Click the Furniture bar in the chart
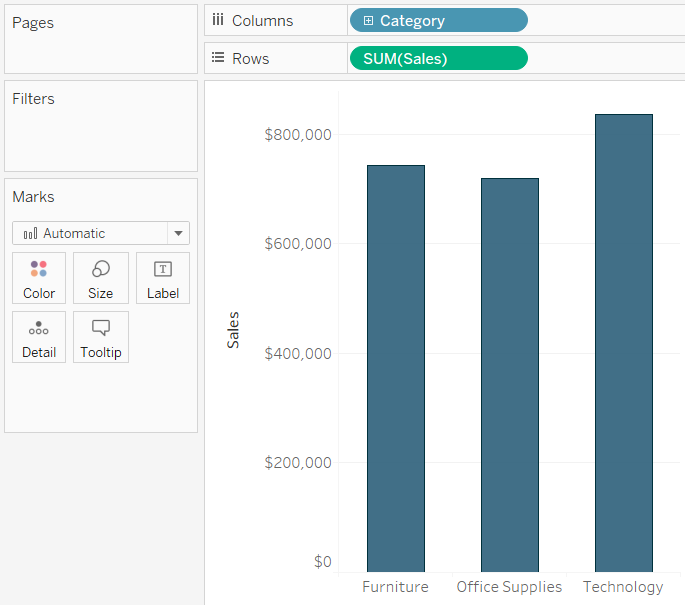685x605 pixels. click(x=396, y=368)
